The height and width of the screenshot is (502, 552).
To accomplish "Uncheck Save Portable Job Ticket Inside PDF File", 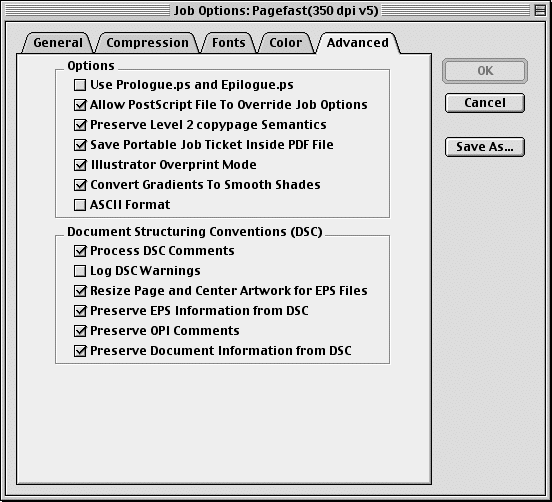I will tap(80, 145).
